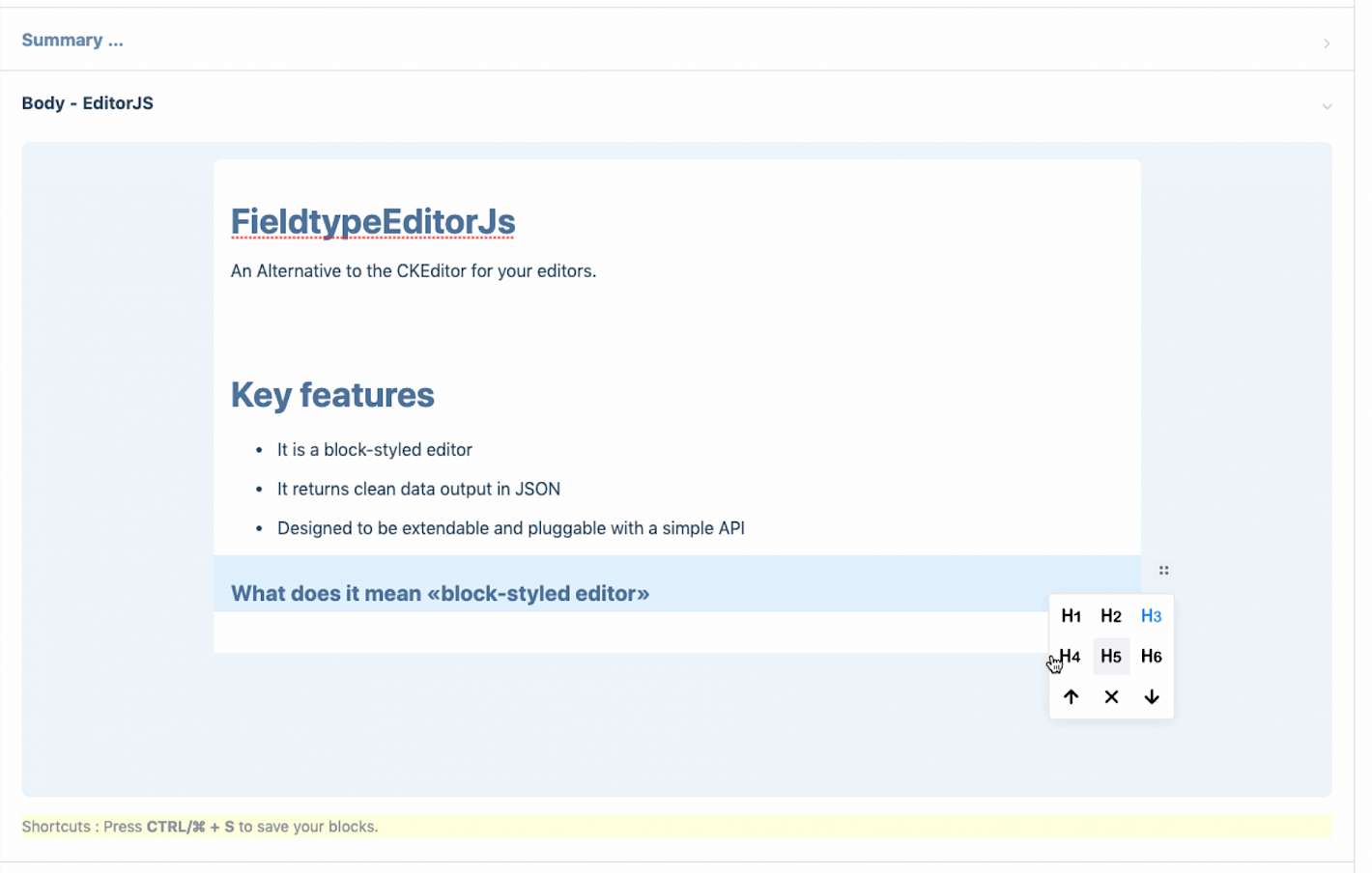Click the Key features heading
Viewport: 1372px width, 873px height.
click(332, 395)
